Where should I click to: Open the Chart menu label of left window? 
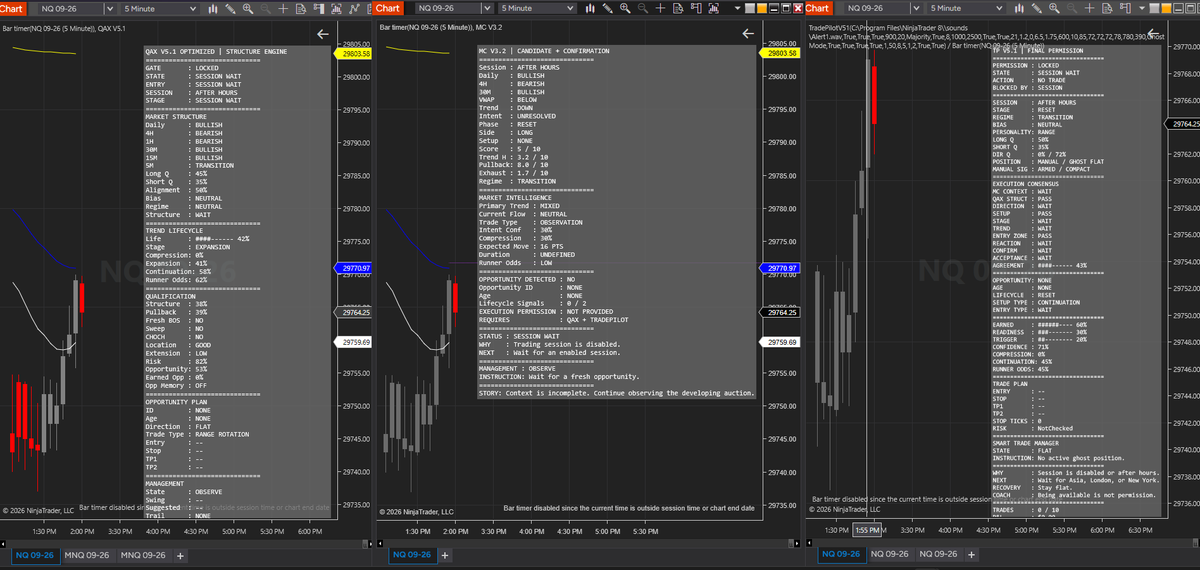tap(12, 9)
